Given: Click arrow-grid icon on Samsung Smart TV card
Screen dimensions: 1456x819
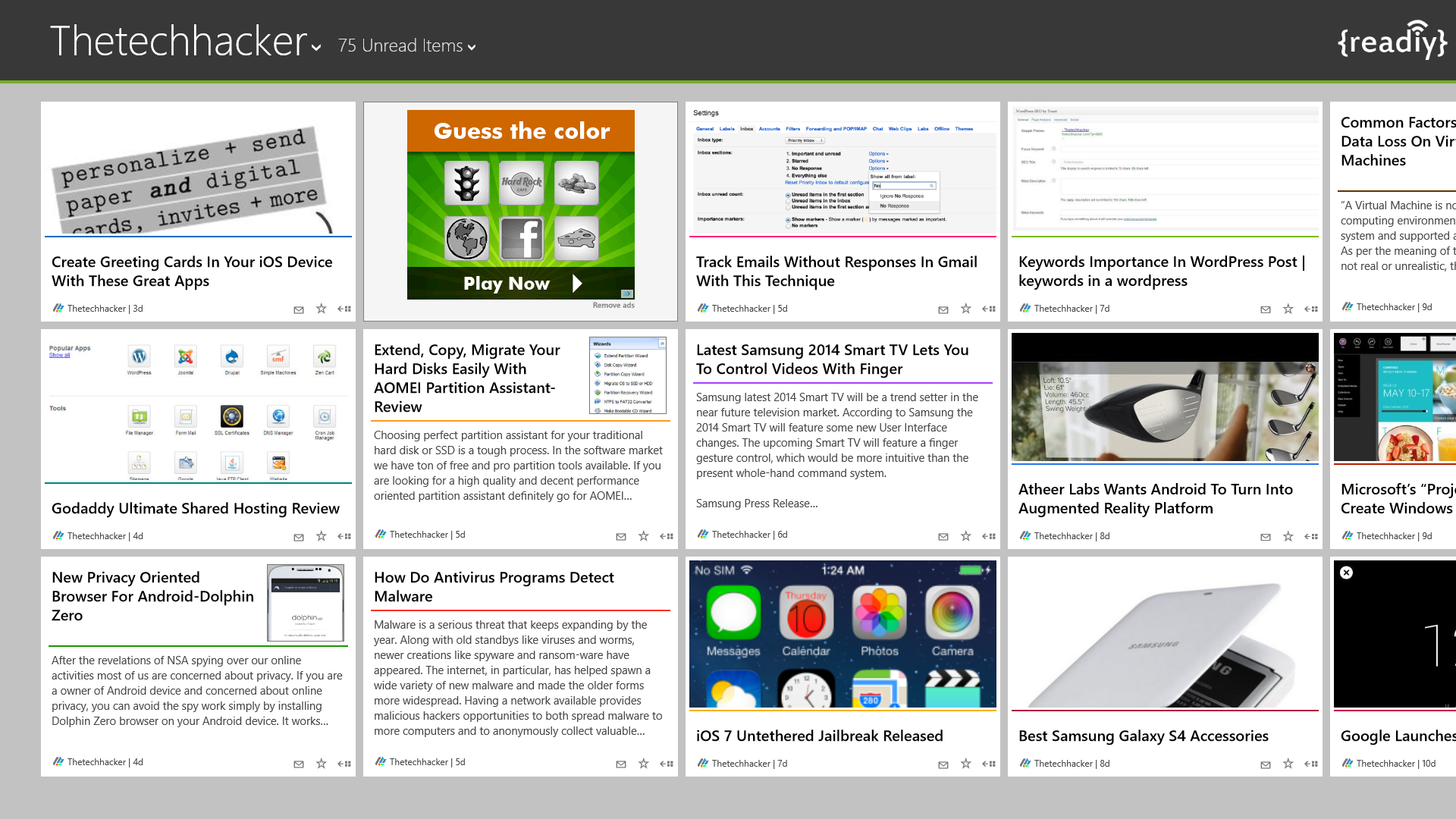Looking at the screenshot, I should (x=989, y=536).
